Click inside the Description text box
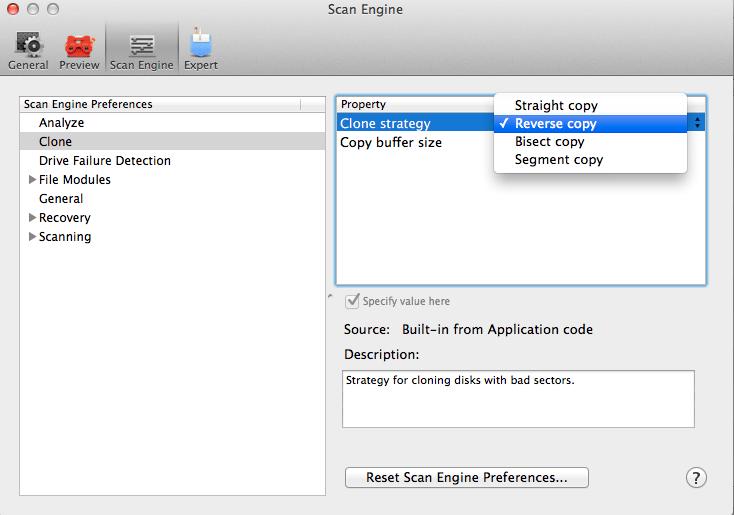Viewport: 734px width, 515px height. coord(518,398)
